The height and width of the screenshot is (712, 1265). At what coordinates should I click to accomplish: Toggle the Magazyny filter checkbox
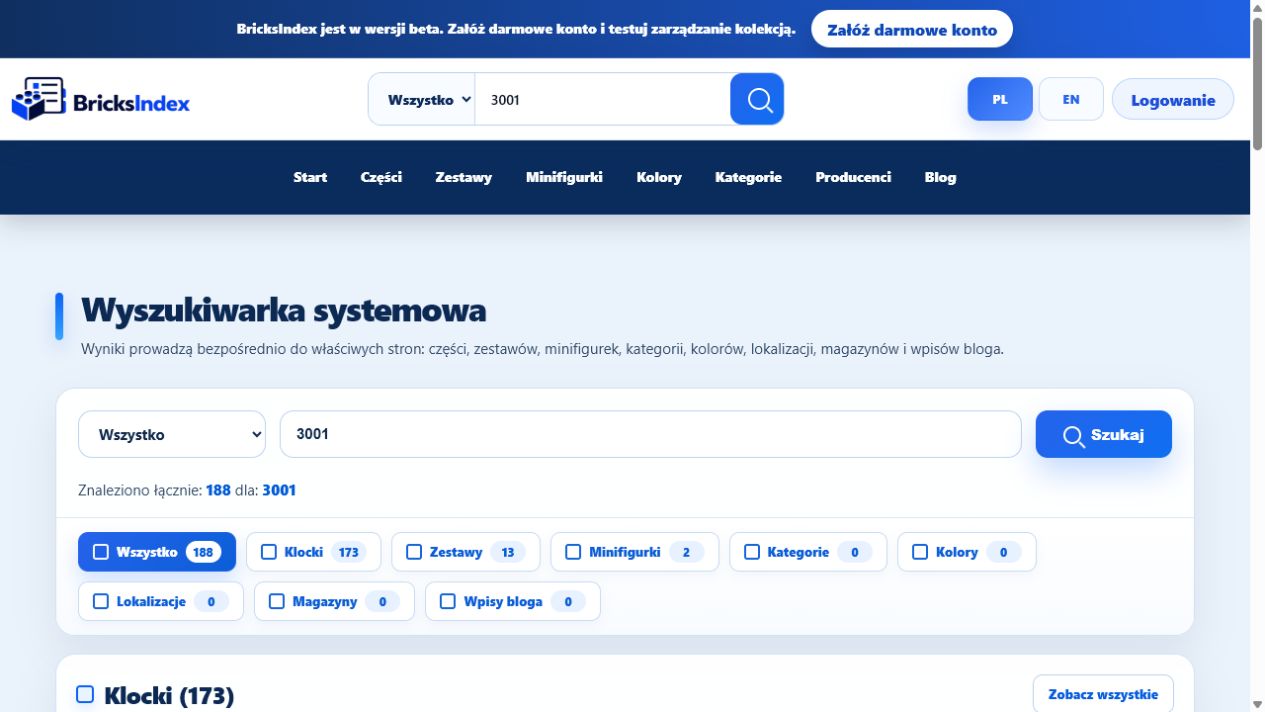pos(277,601)
